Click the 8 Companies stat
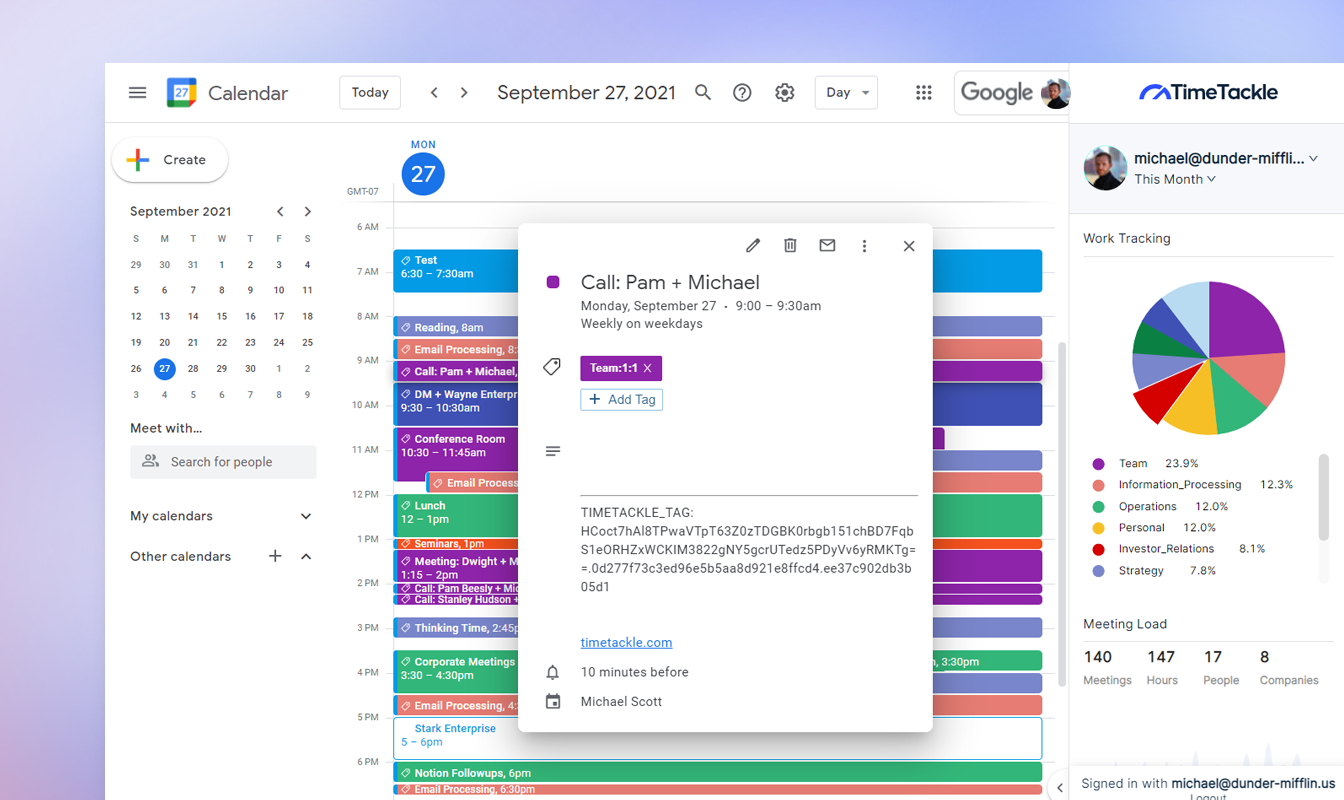 point(1289,668)
